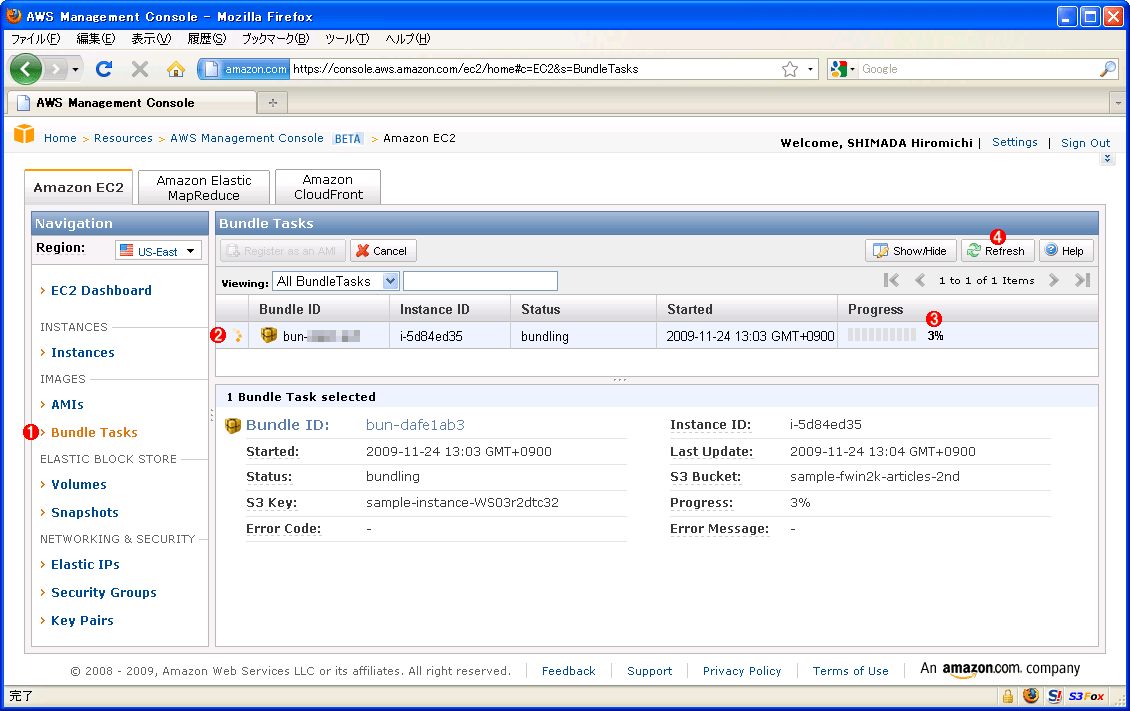Open the ヘルプ(H) menu
Image resolution: width=1130 pixels, height=711 pixels.
(408, 38)
